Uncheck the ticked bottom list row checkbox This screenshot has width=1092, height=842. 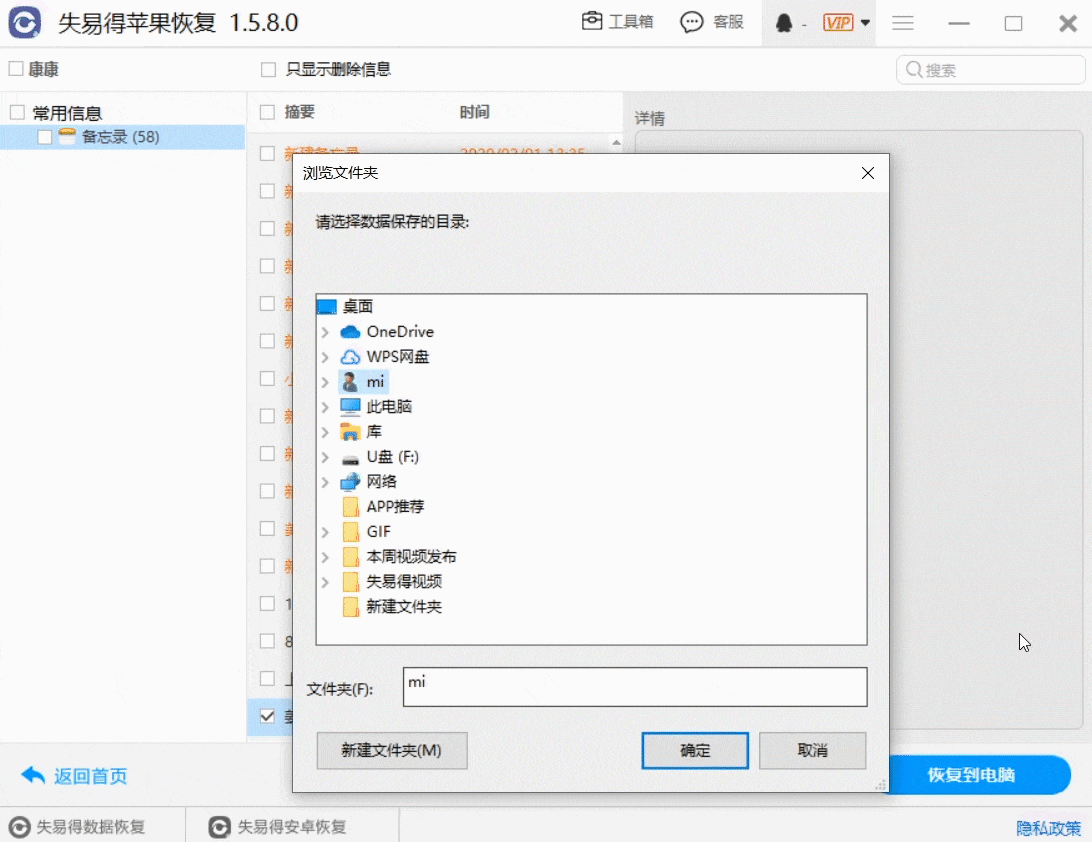click(x=267, y=716)
